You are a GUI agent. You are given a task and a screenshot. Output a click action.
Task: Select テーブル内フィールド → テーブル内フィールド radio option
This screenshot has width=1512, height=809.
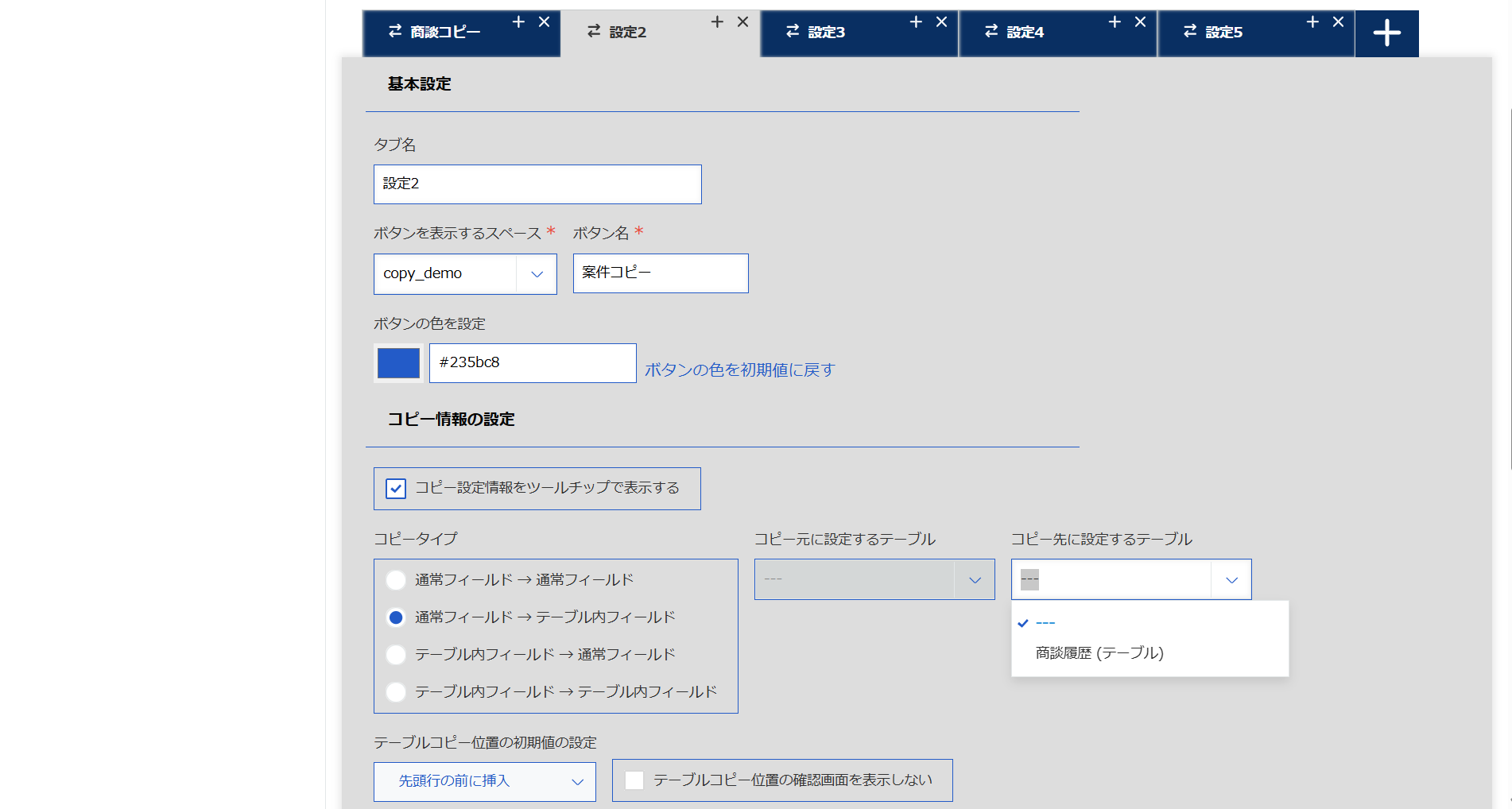point(396,692)
